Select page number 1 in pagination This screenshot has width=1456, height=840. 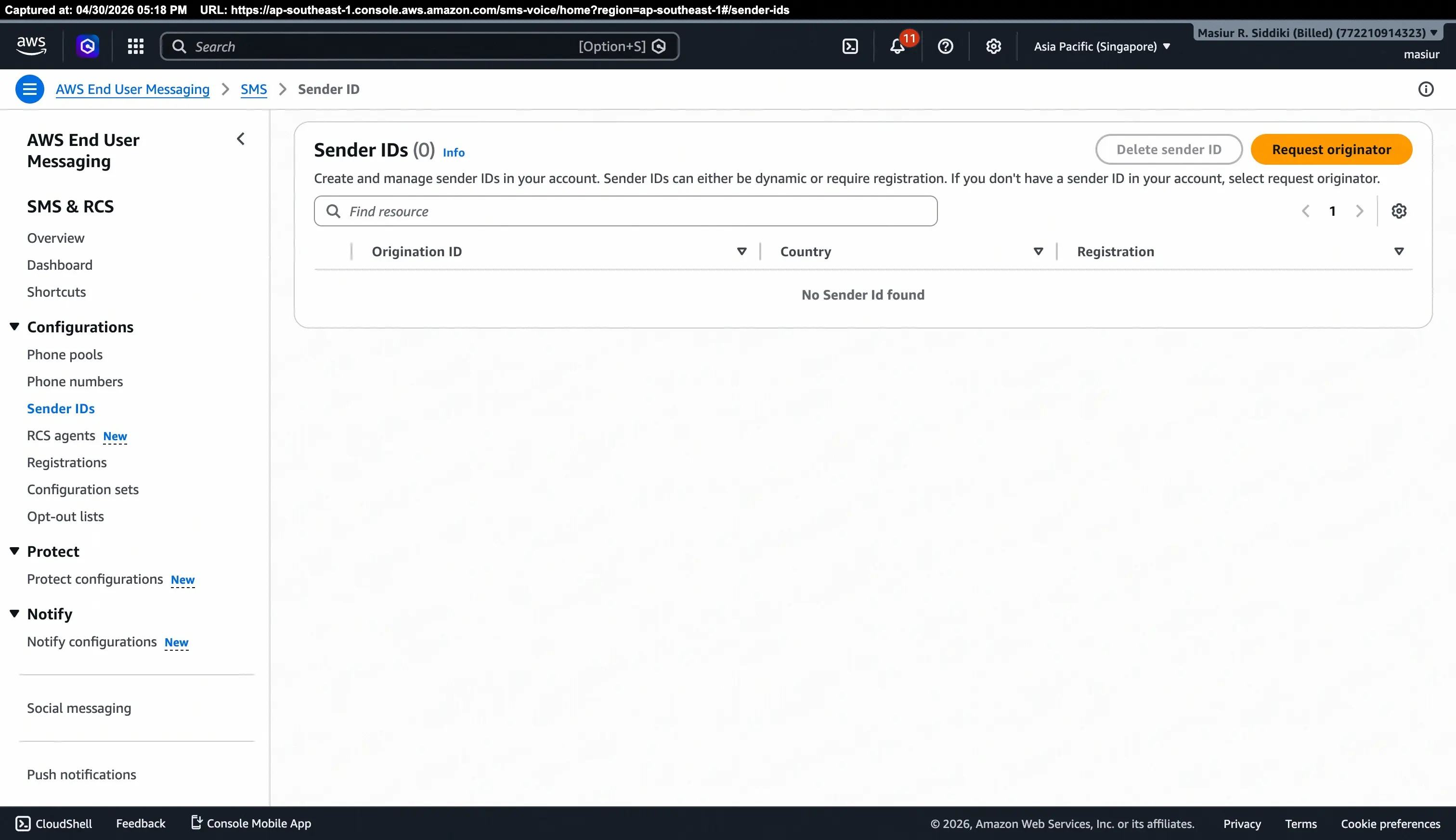coord(1333,211)
